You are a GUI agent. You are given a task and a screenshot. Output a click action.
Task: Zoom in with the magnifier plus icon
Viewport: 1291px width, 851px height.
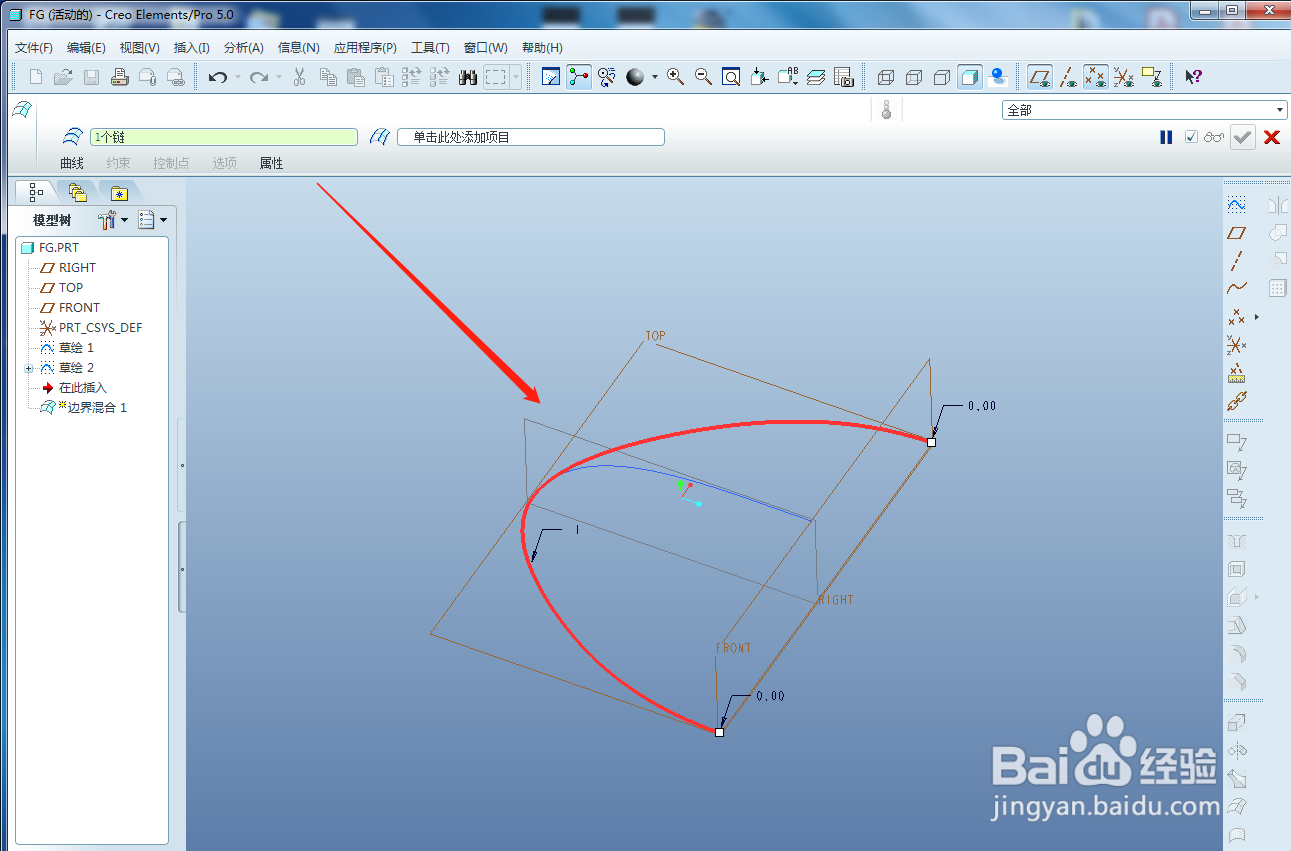676,77
